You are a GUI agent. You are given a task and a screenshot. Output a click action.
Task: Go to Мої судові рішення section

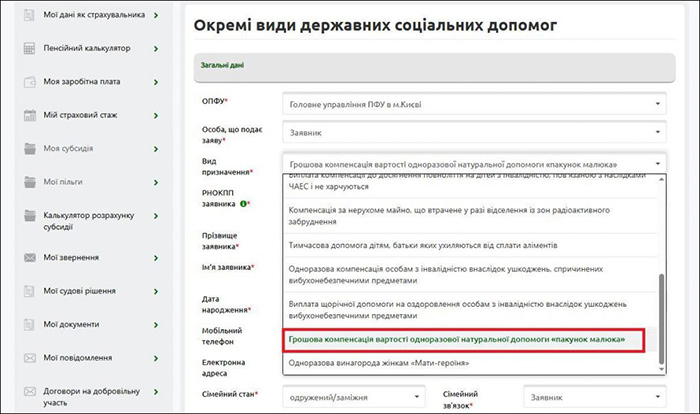point(79,291)
